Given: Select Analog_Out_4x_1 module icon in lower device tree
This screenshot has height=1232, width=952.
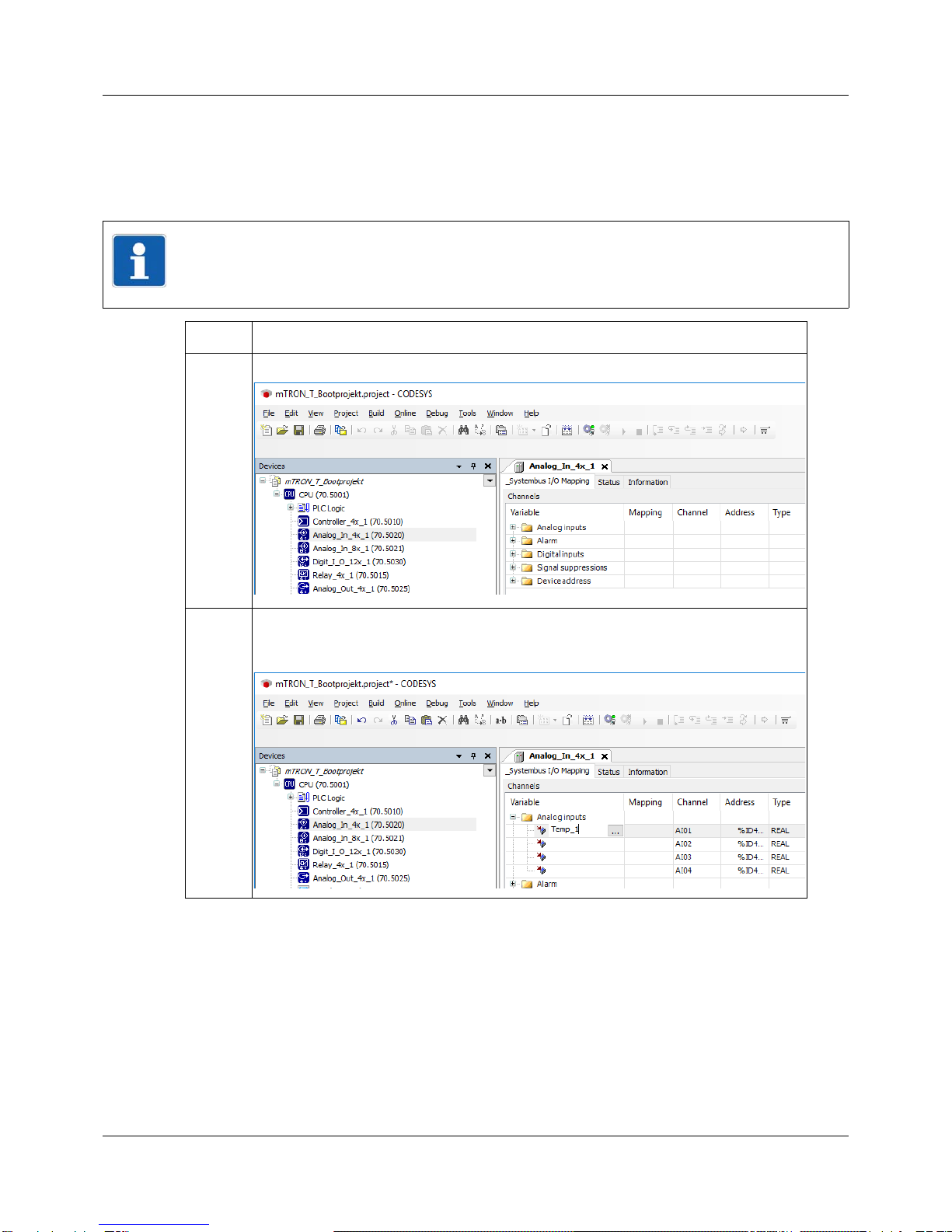Looking at the screenshot, I should pyautogui.click(x=303, y=878).
